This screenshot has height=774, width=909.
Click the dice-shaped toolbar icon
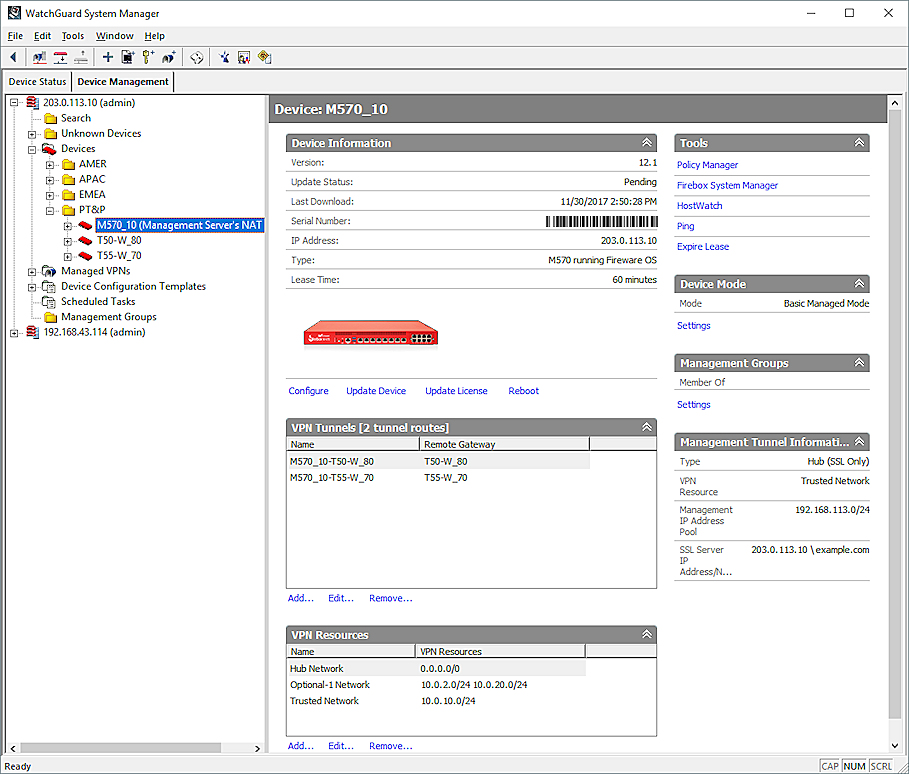[196, 57]
